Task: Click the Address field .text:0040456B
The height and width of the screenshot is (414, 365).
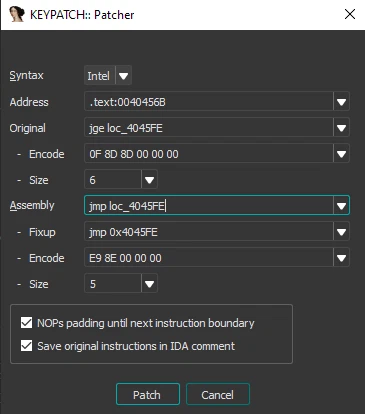Action: pyautogui.click(x=209, y=102)
